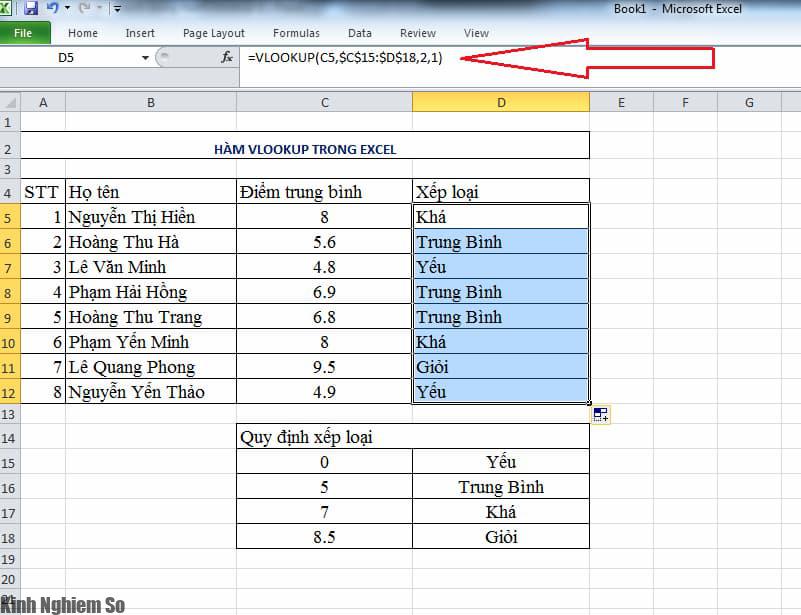Click the Quy định xếp loại cell
This screenshot has height=615, width=801.
click(413, 437)
